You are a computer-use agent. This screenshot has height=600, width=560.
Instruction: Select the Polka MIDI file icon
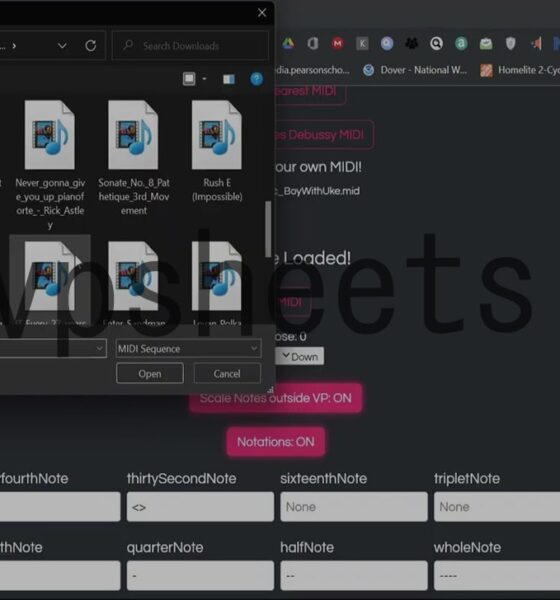[x=217, y=276]
